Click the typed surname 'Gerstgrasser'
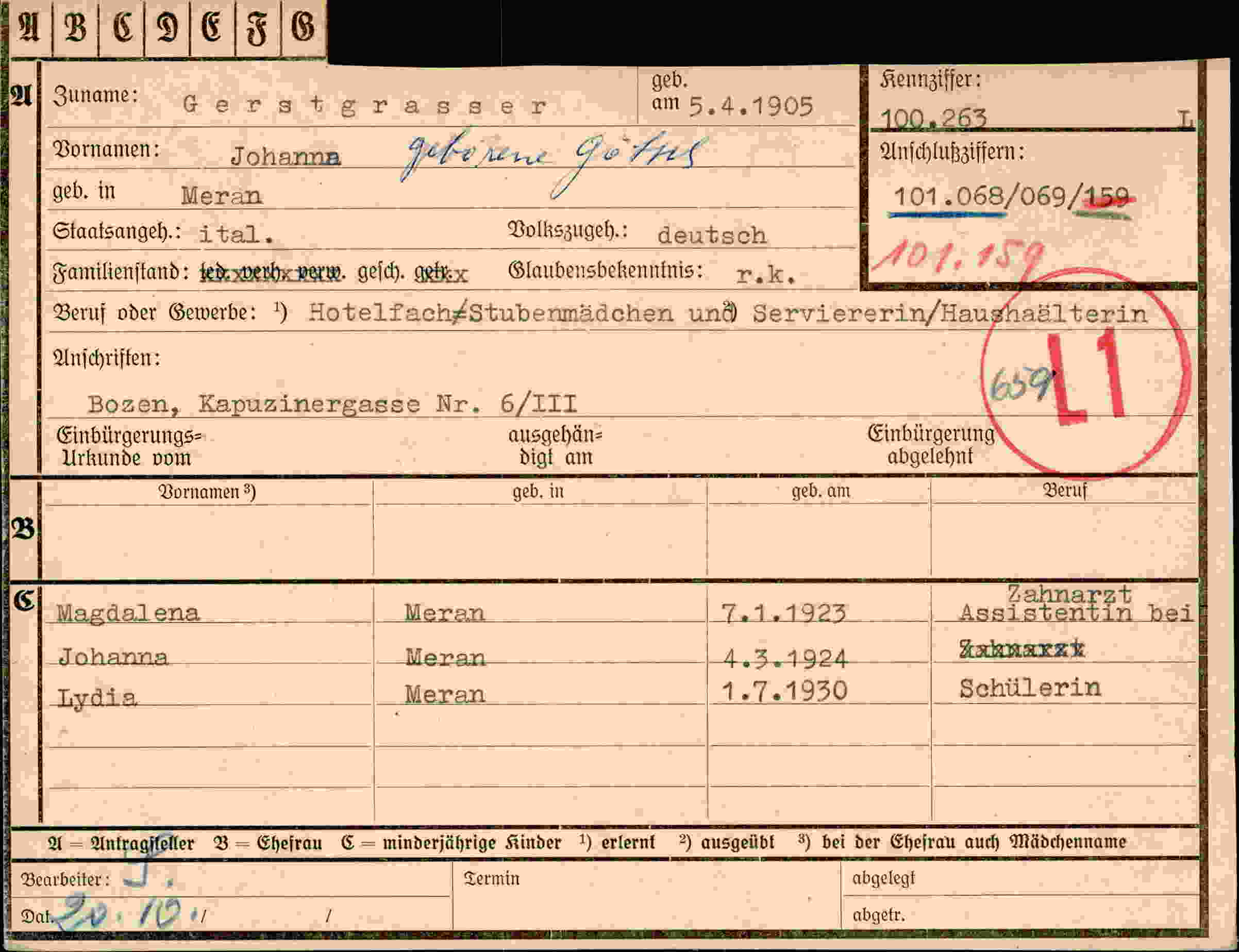This screenshot has height=952, width=1239. click(x=365, y=105)
